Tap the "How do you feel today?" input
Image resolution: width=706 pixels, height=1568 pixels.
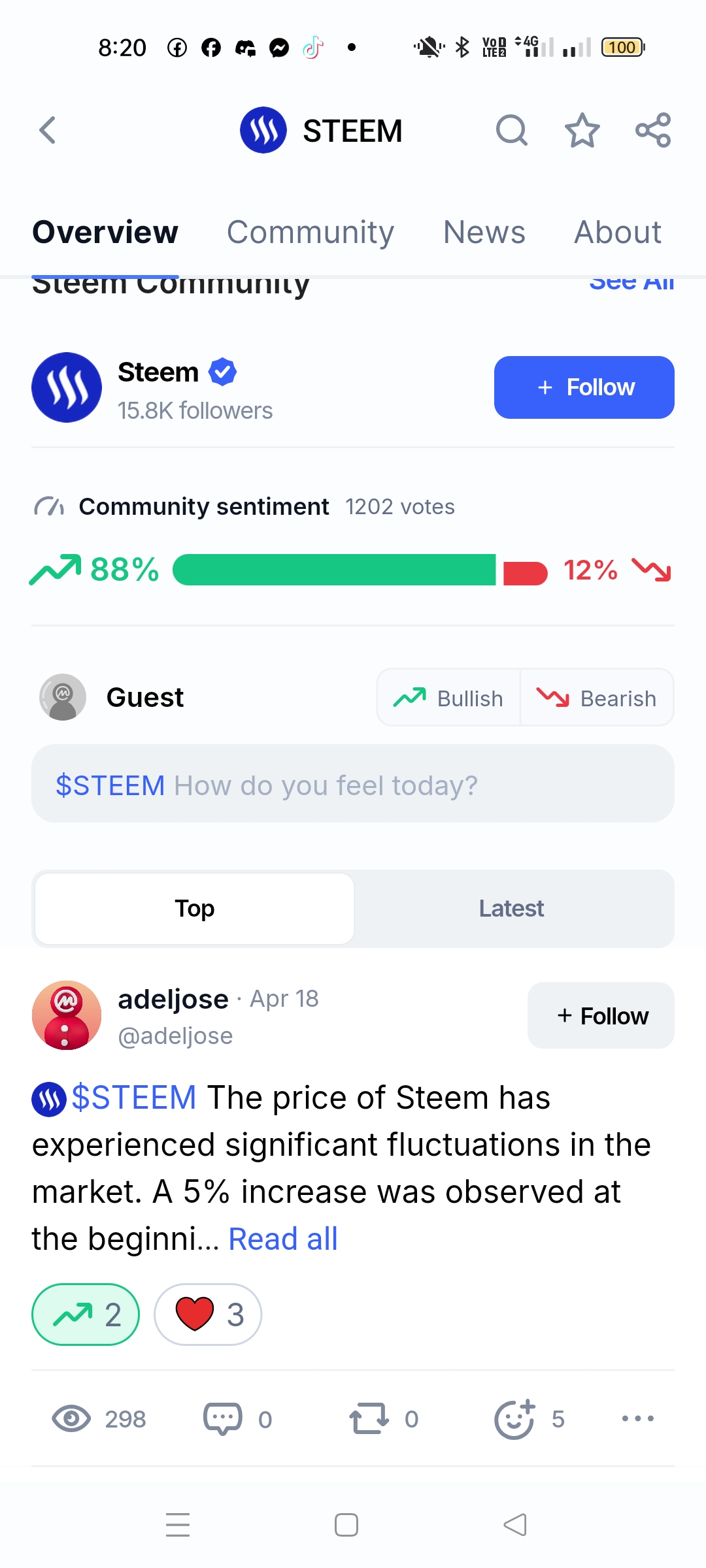click(x=353, y=784)
